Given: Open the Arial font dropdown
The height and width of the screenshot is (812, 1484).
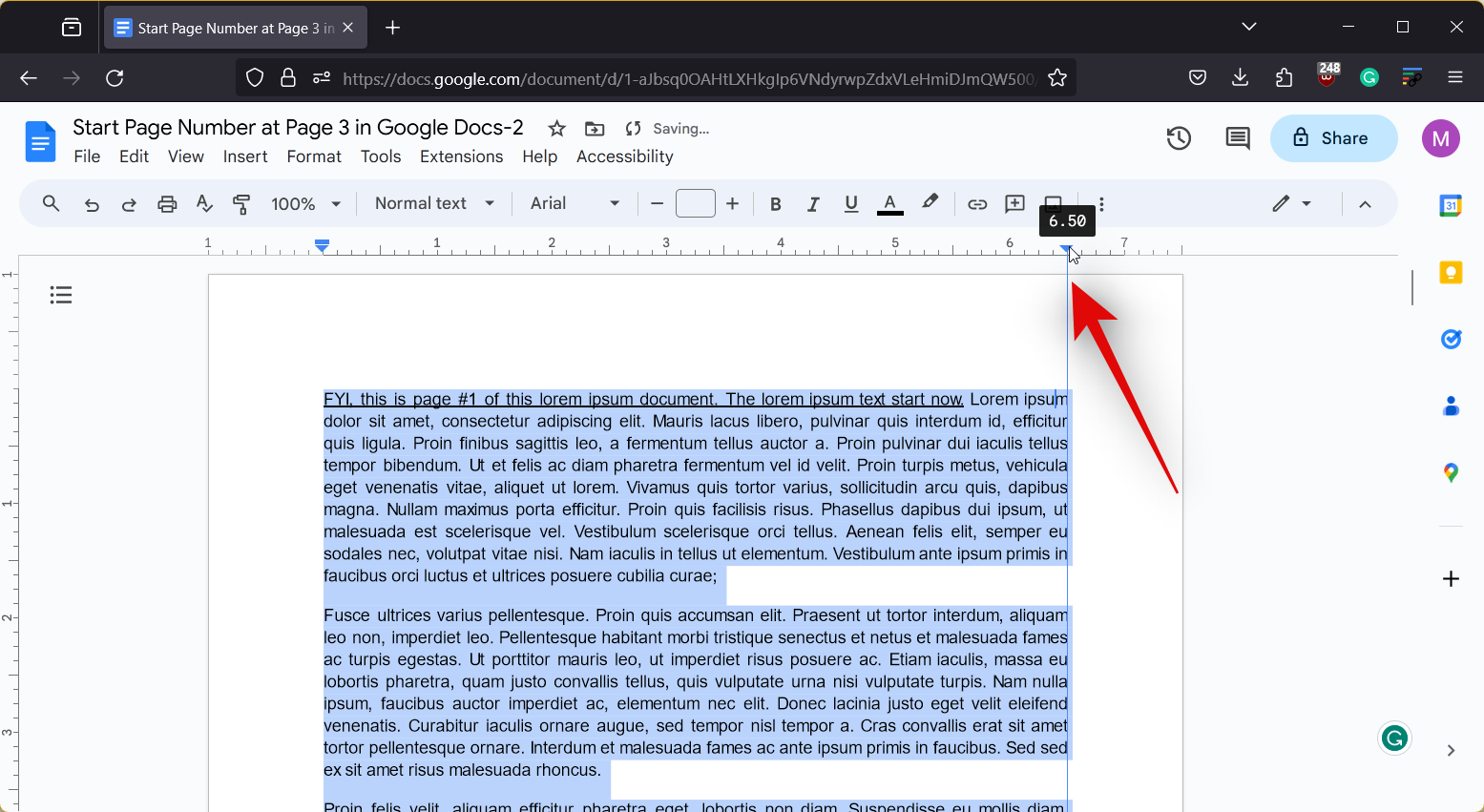Looking at the screenshot, I should click(x=575, y=203).
